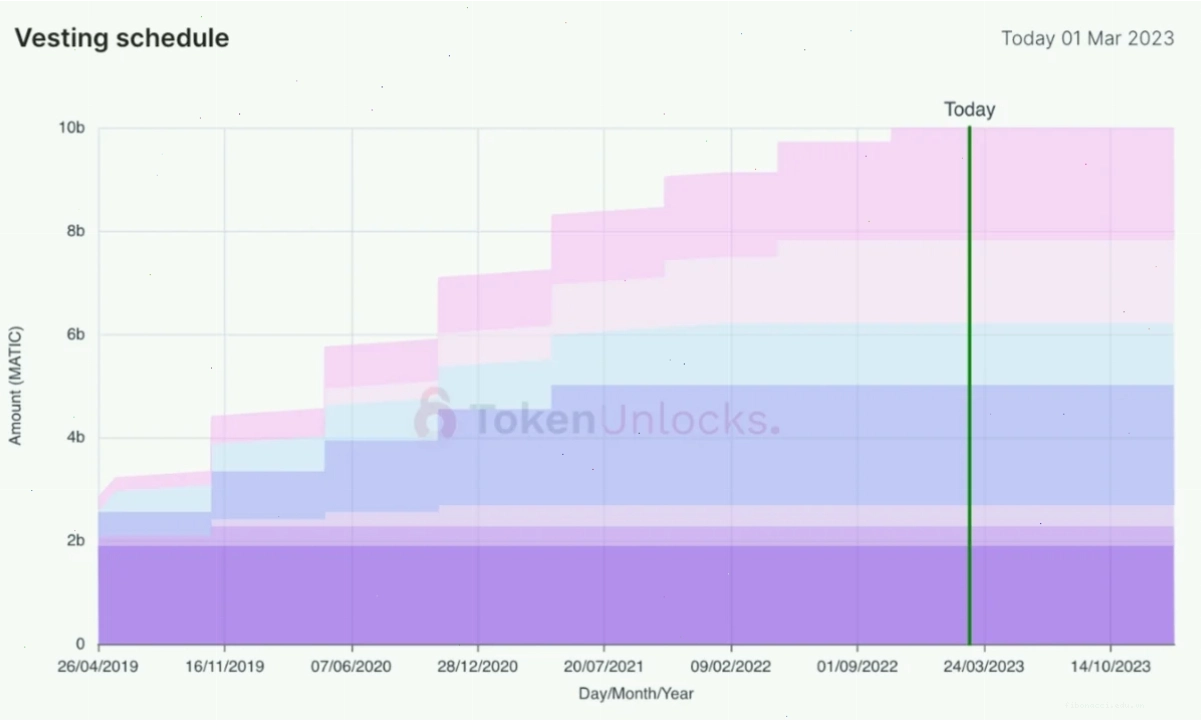Click the TokenUnlocks padlock logo watermark
1201x722 pixels.
[x=435, y=414]
